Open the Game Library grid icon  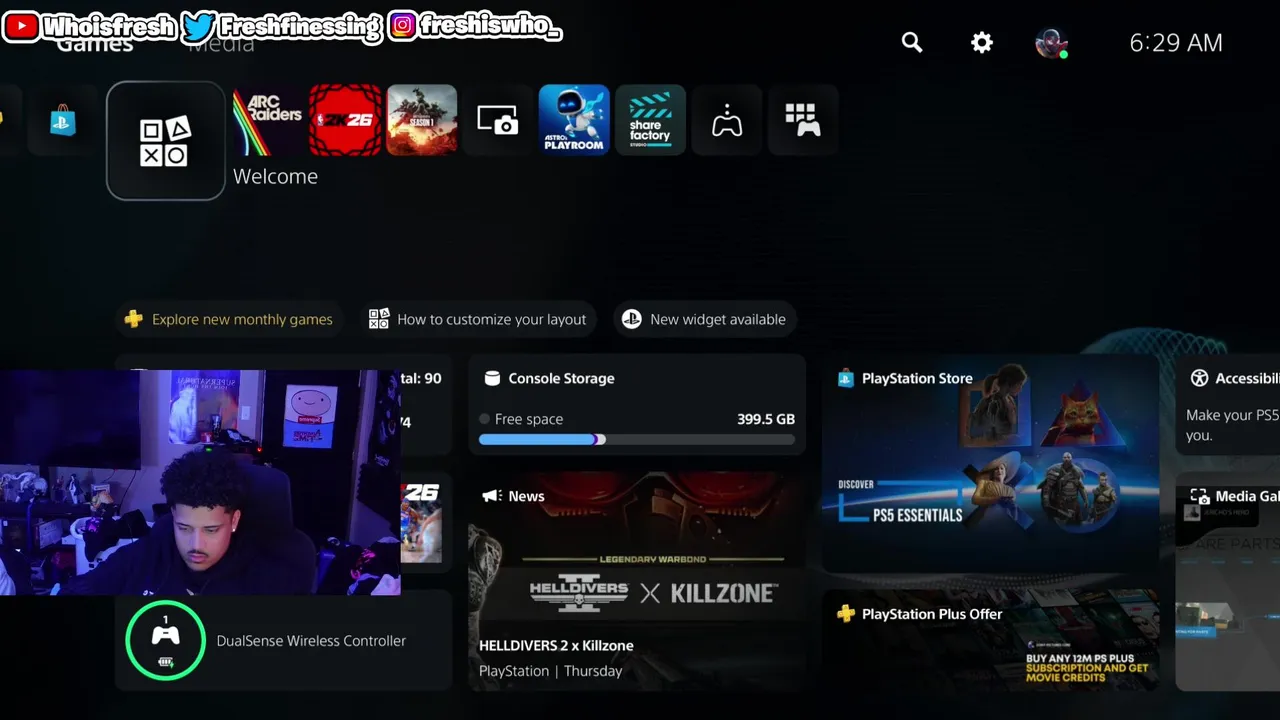(x=803, y=120)
